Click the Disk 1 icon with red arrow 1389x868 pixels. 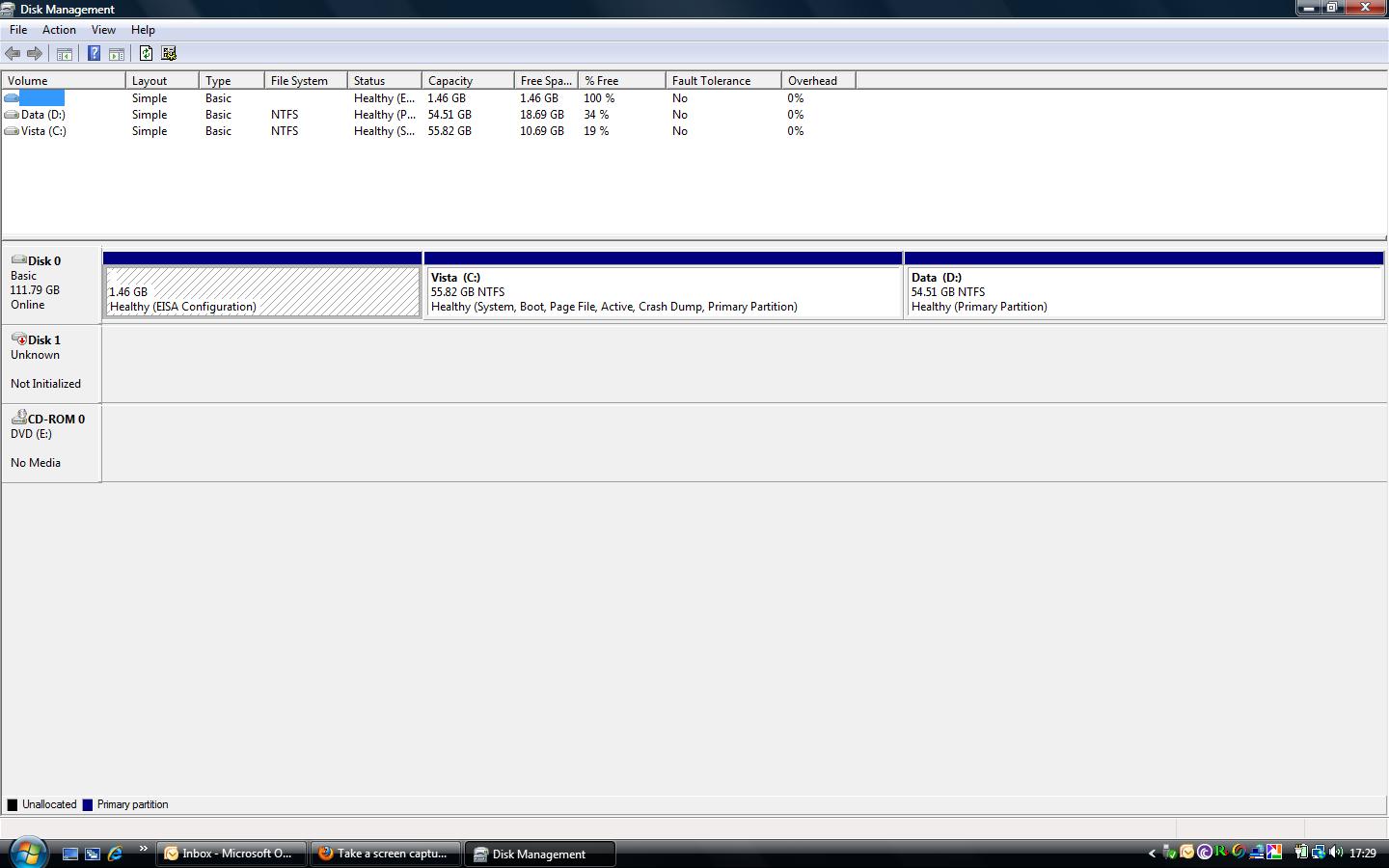click(x=18, y=339)
